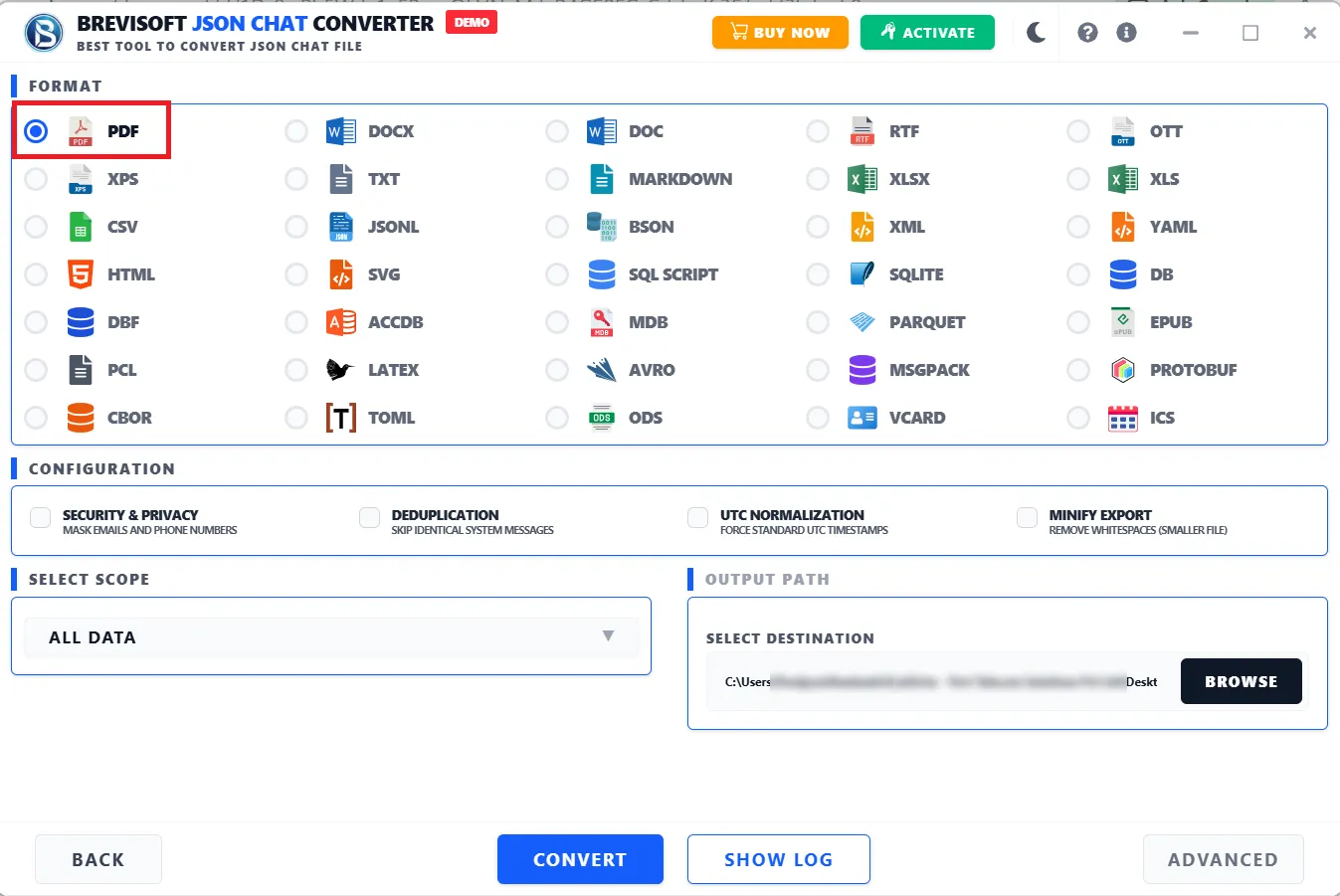Select the ODS radio button
This screenshot has height=896, width=1340.
tap(557, 418)
